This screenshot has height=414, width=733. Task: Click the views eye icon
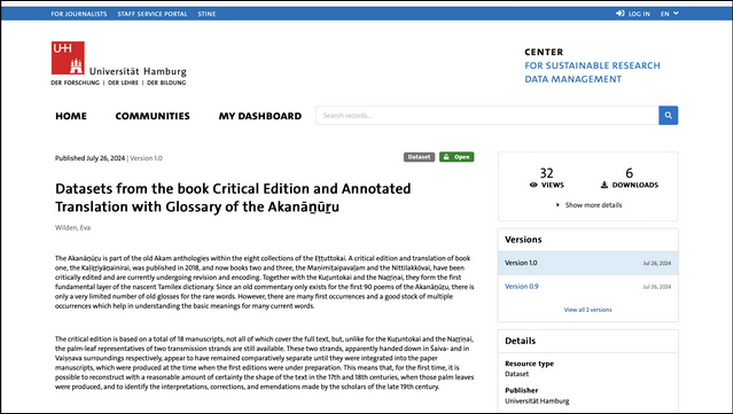tap(533, 185)
